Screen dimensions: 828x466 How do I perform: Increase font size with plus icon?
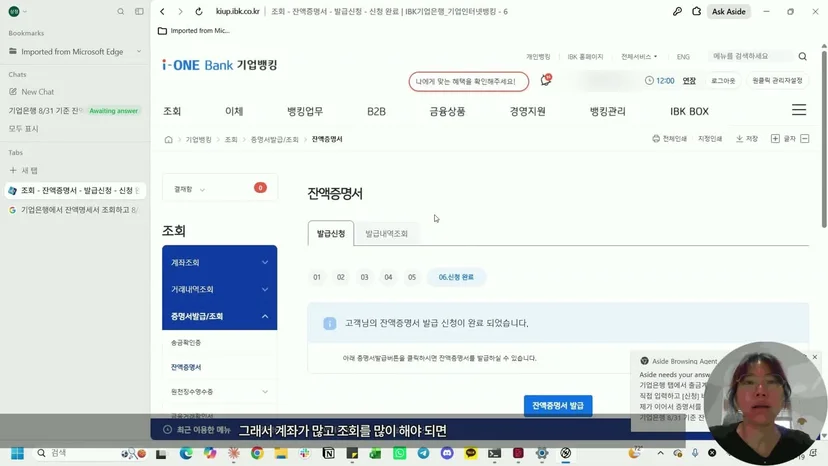(x=775, y=138)
